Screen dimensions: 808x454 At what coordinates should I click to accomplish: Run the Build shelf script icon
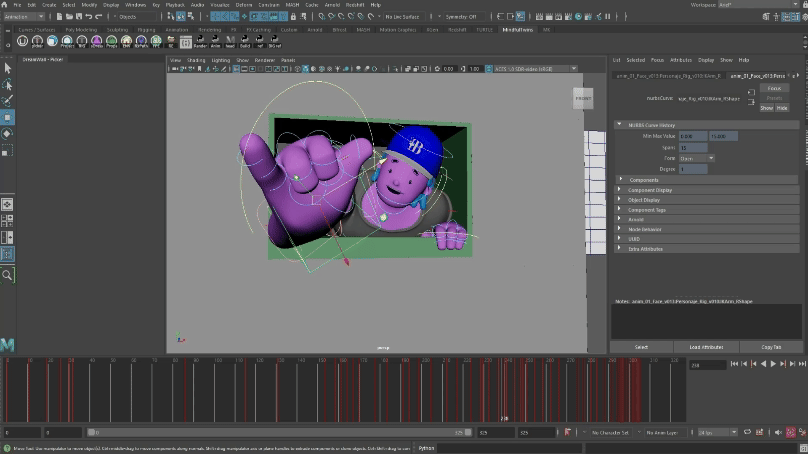click(x=245, y=41)
